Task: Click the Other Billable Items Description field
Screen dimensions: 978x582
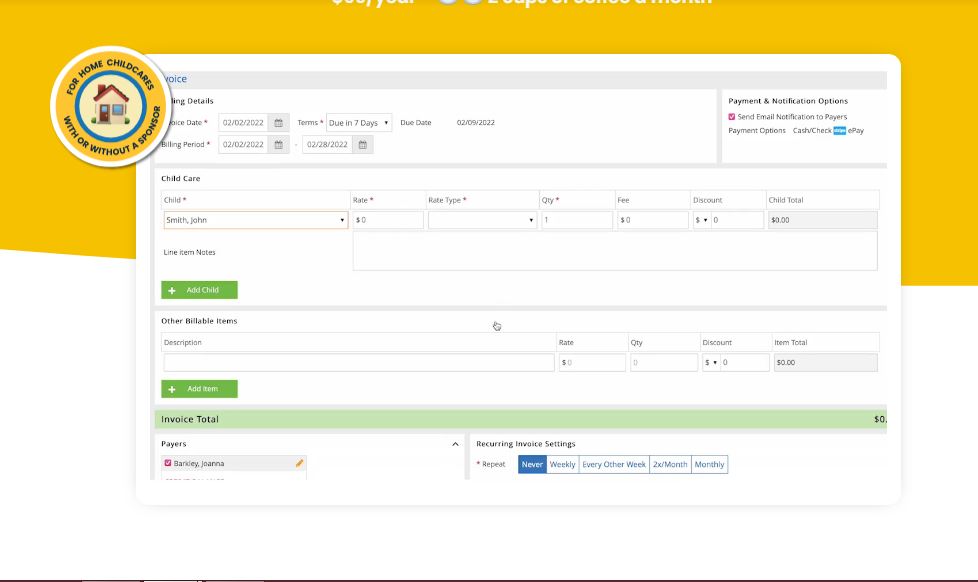Action: tap(358, 363)
